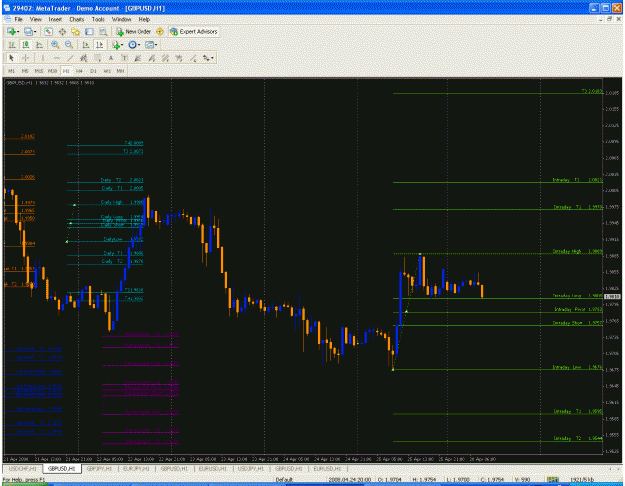Image resolution: width=625 pixels, height=486 pixels.
Task: Launch MetaEditor yellow diamond icon
Action: [160, 31]
